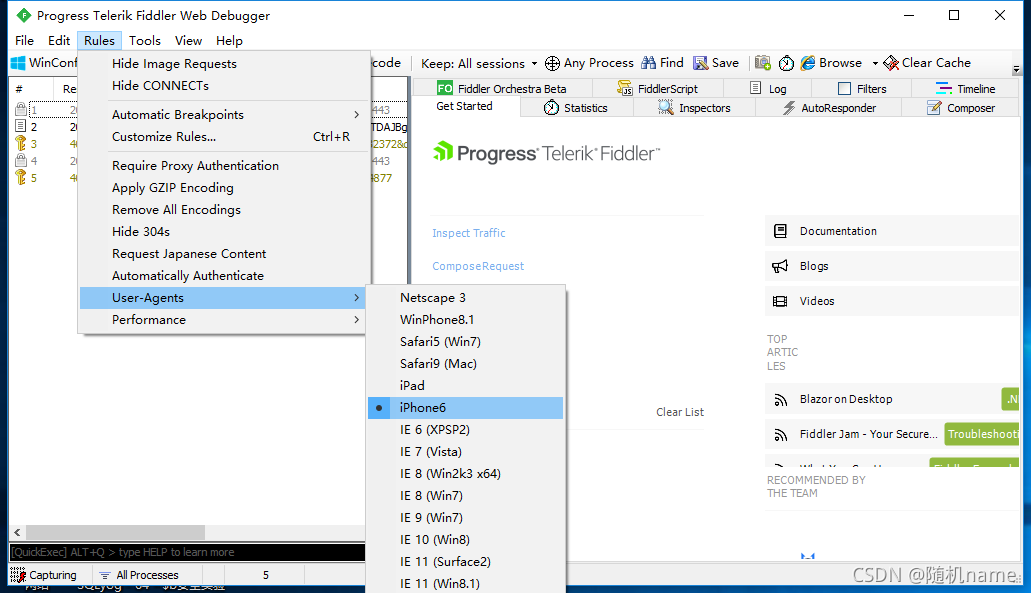Open the Rules menu
The height and width of the screenshot is (593, 1031).
(x=99, y=41)
